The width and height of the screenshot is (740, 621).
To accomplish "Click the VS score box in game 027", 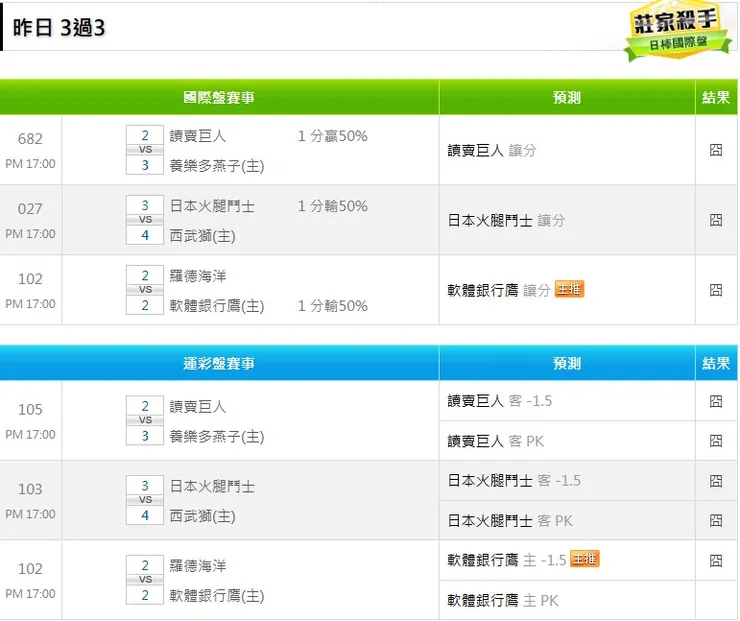I will tap(145, 219).
